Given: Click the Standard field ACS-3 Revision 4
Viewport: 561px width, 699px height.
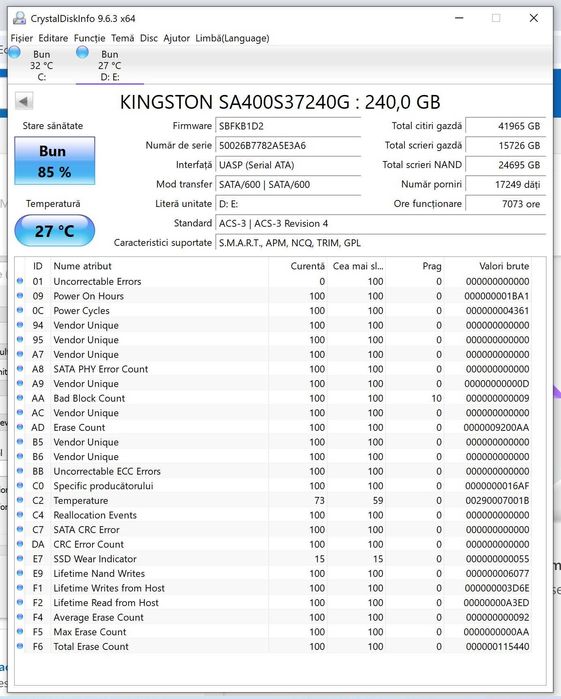Looking at the screenshot, I should [381, 223].
